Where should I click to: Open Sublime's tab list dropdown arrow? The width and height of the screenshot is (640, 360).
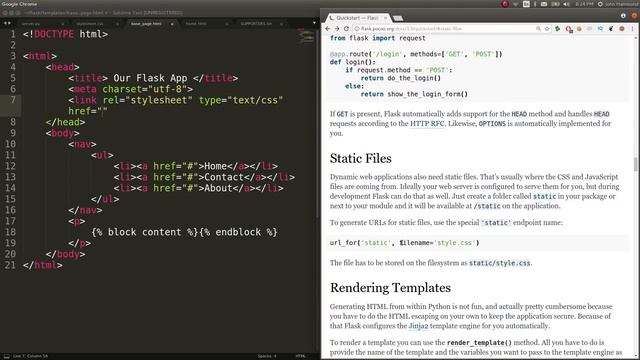(x=314, y=23)
